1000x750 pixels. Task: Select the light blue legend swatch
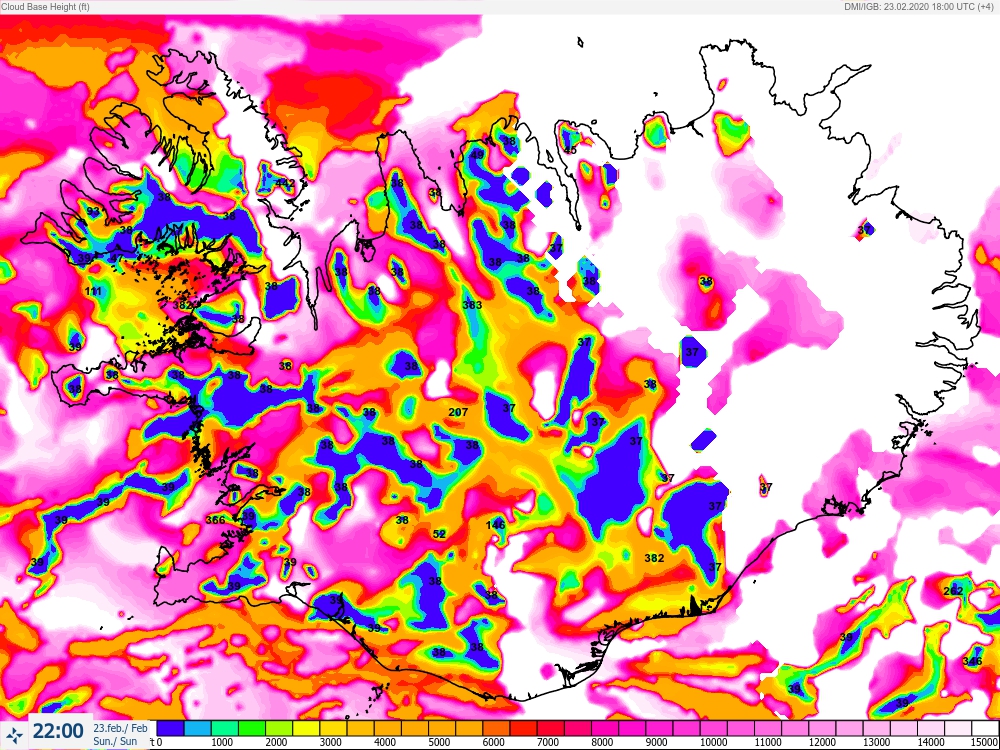[x=198, y=728]
